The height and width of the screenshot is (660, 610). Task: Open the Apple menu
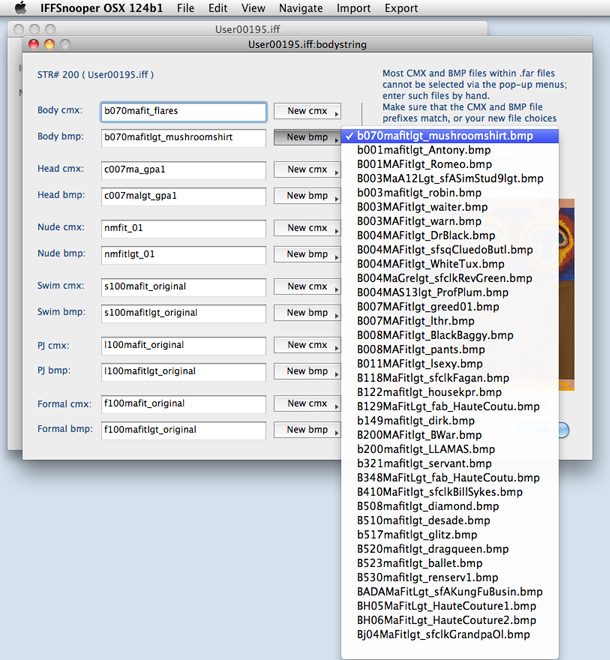(x=20, y=8)
